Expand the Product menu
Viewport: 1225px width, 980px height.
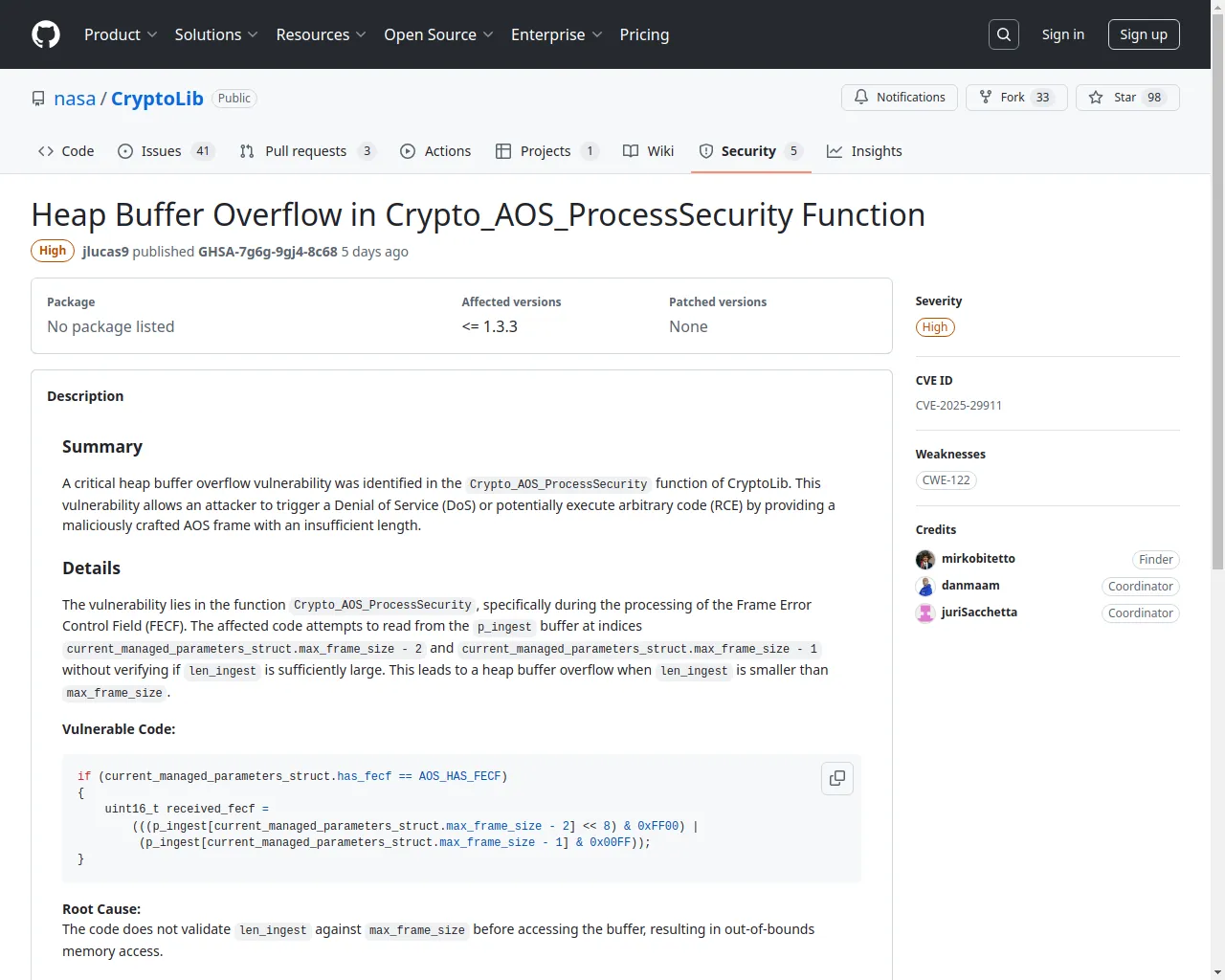coord(121,34)
